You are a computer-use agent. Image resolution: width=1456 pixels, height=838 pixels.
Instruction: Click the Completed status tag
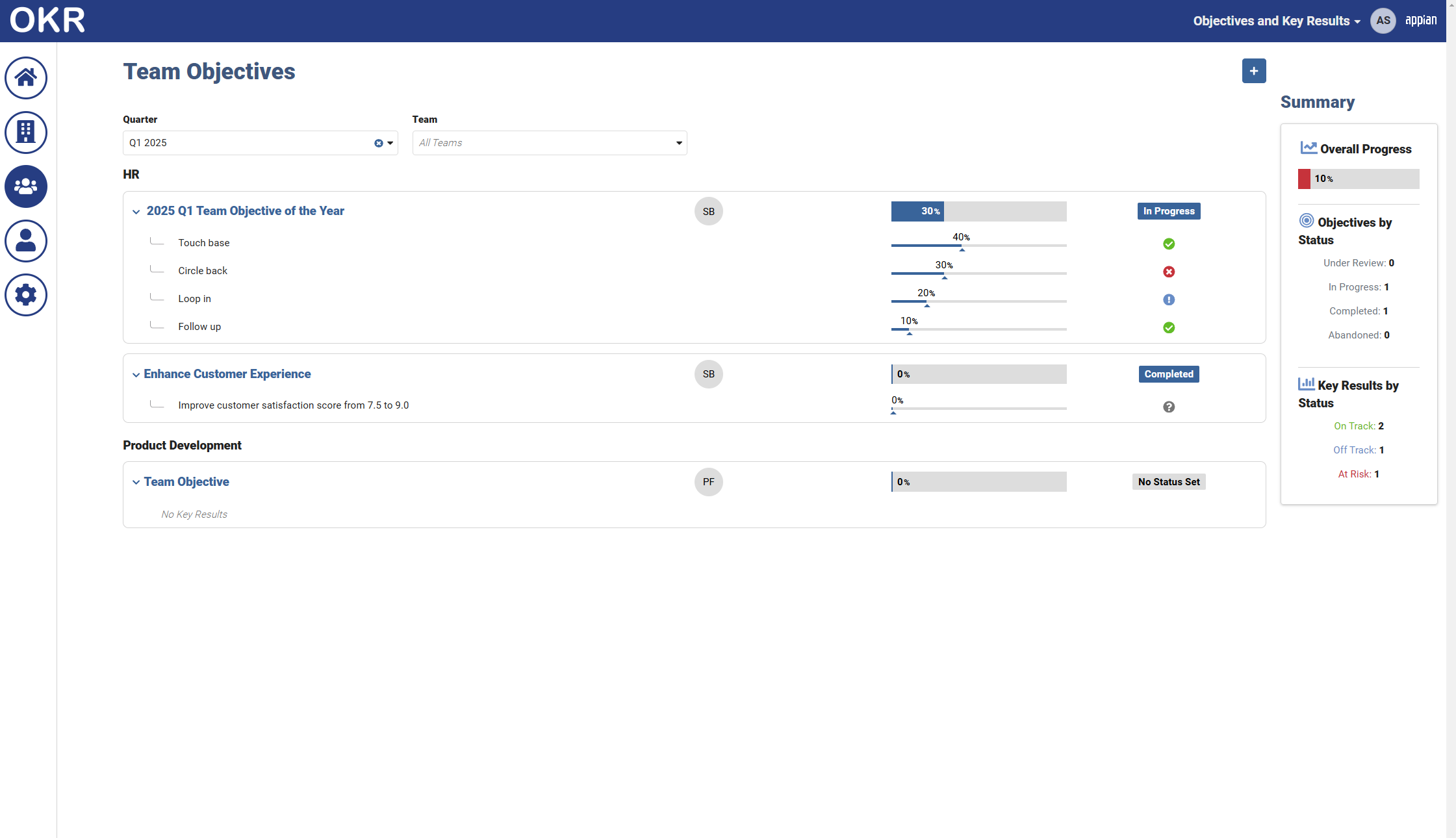pos(1169,374)
